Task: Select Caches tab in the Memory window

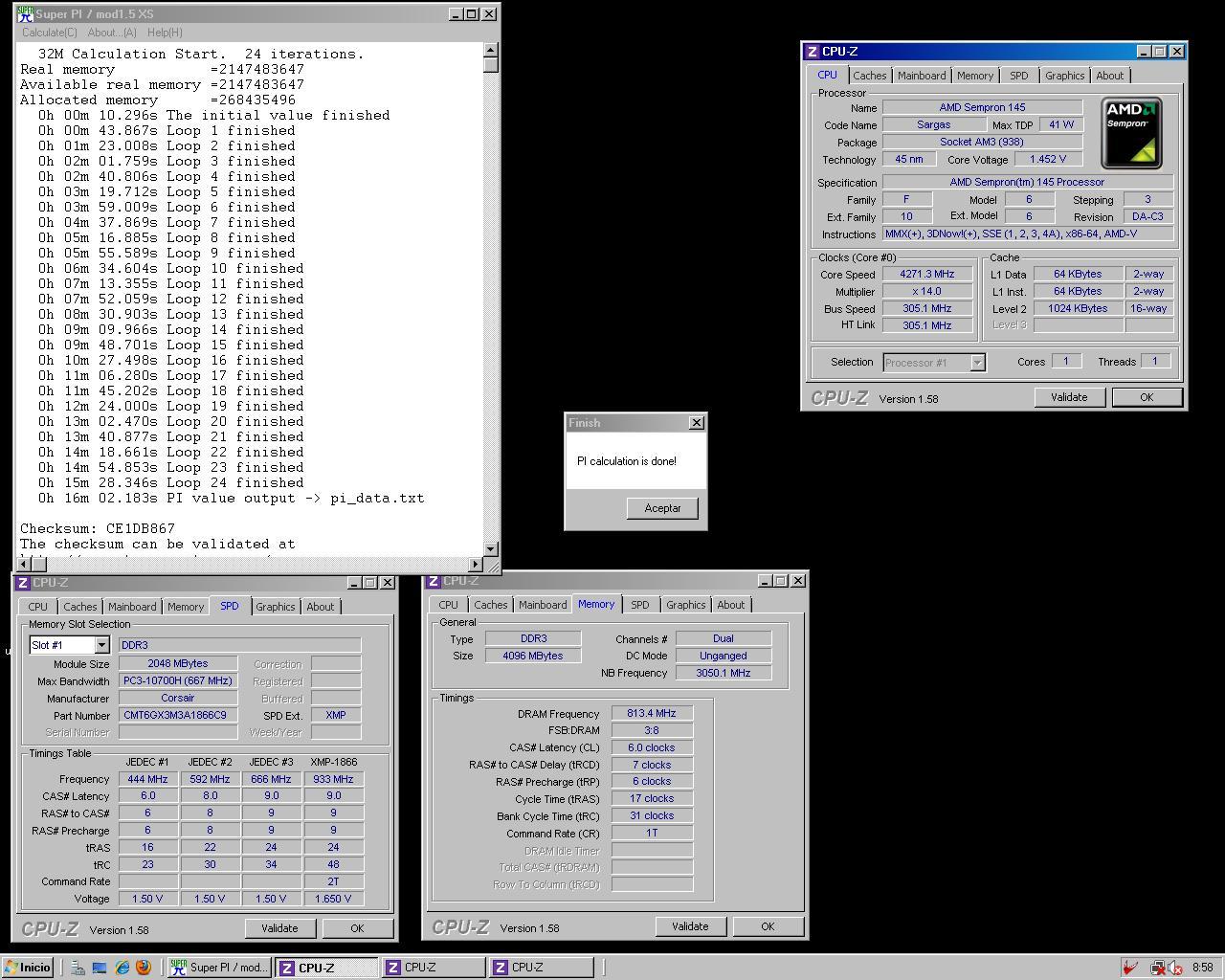Action: [491, 605]
